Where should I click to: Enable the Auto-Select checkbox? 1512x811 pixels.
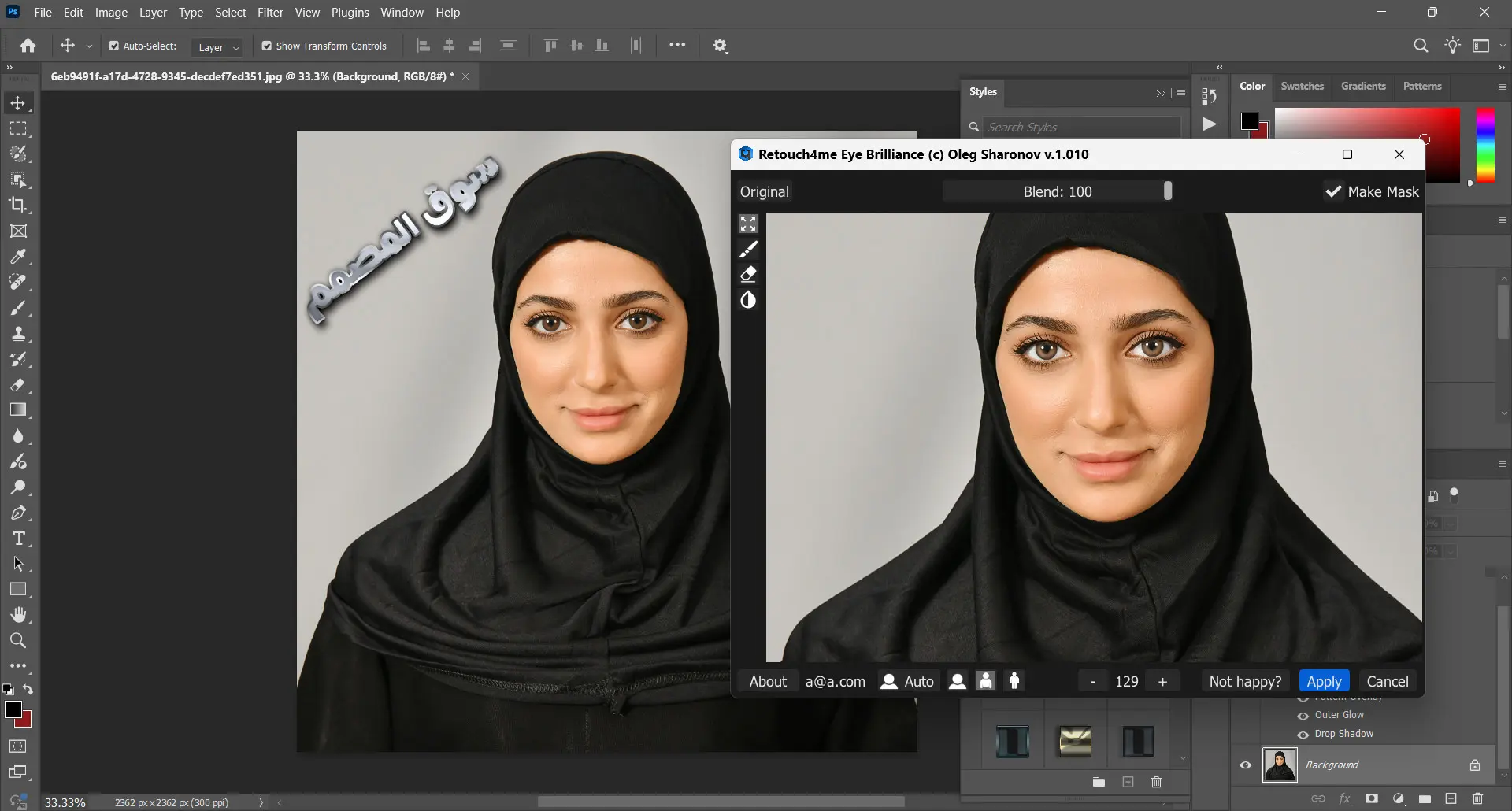(x=115, y=46)
